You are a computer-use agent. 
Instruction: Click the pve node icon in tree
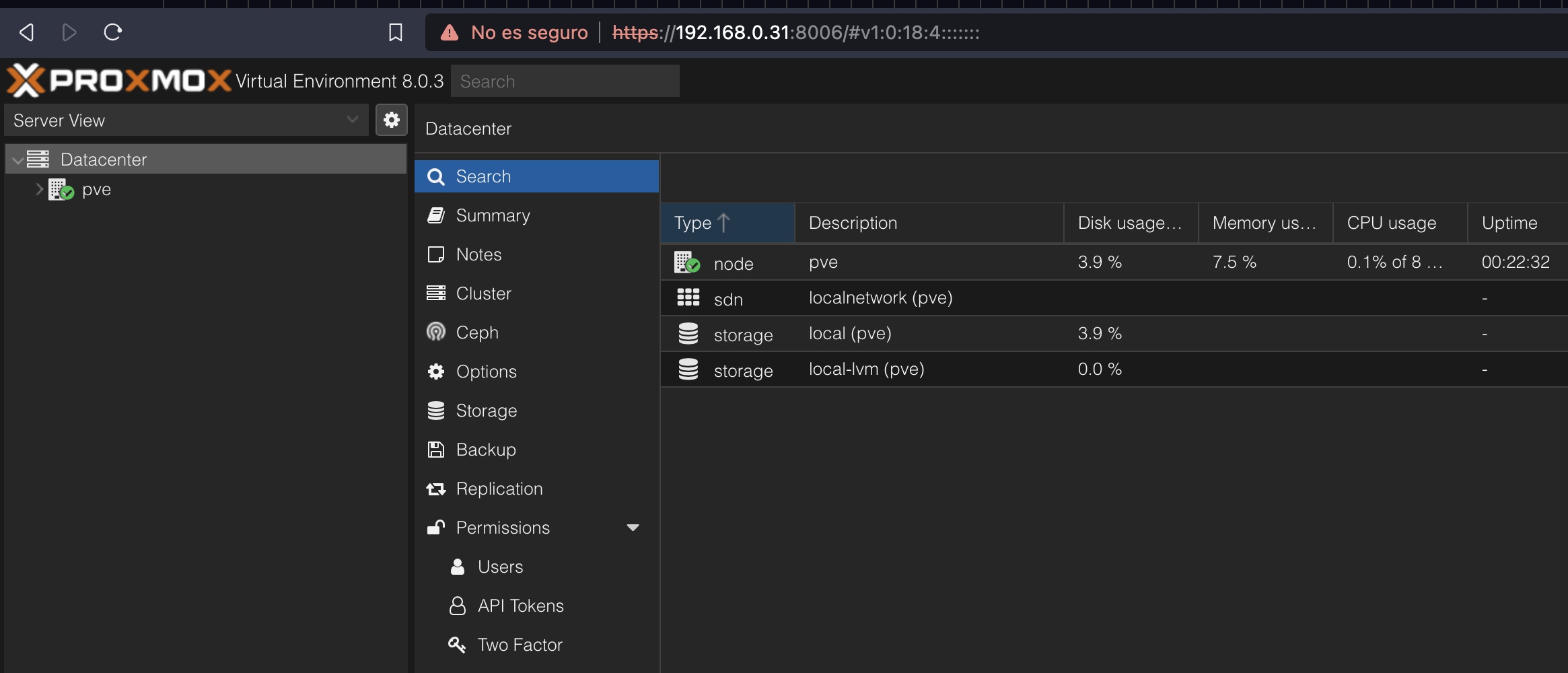[61, 190]
